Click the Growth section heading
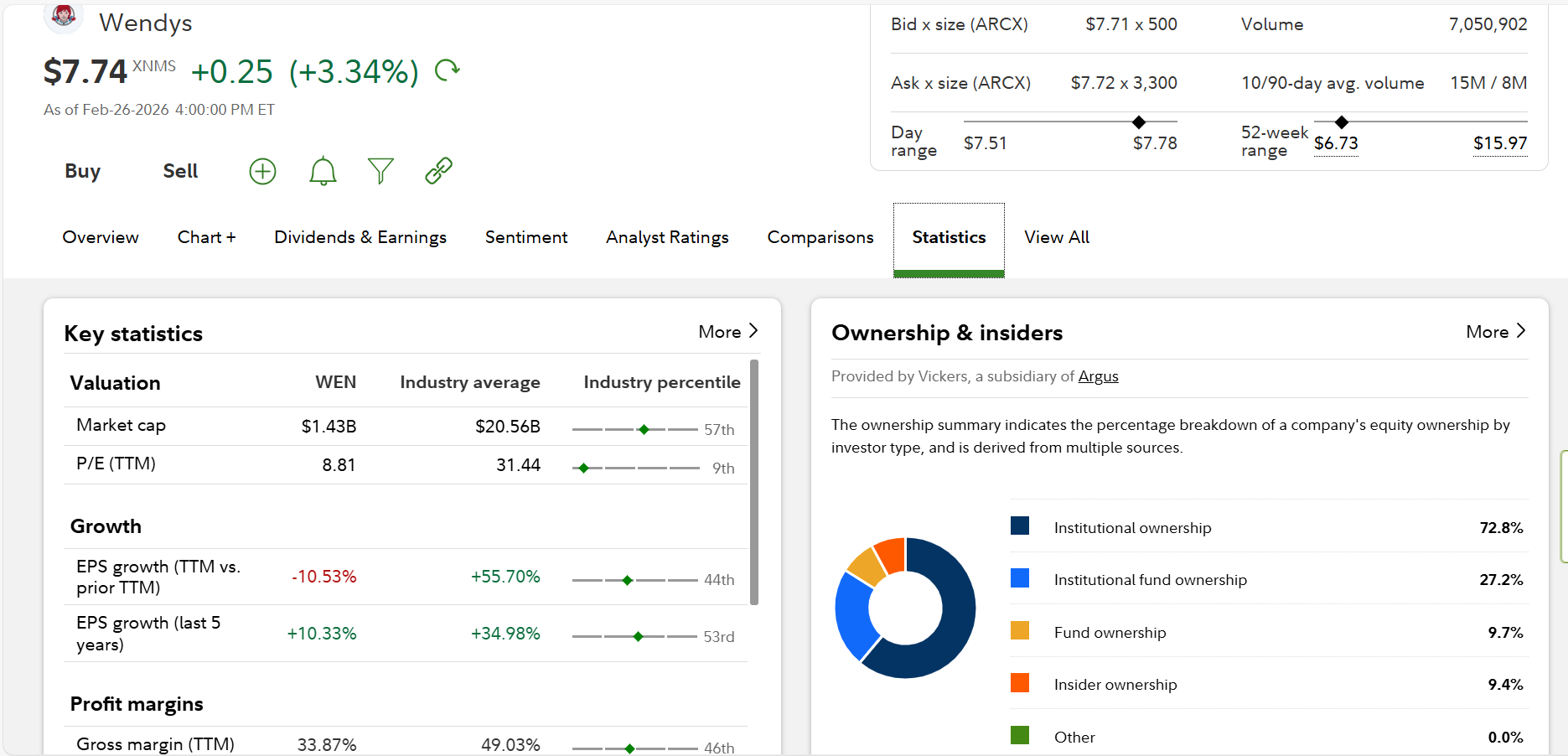Image resolution: width=1568 pixels, height=756 pixels. point(106,526)
